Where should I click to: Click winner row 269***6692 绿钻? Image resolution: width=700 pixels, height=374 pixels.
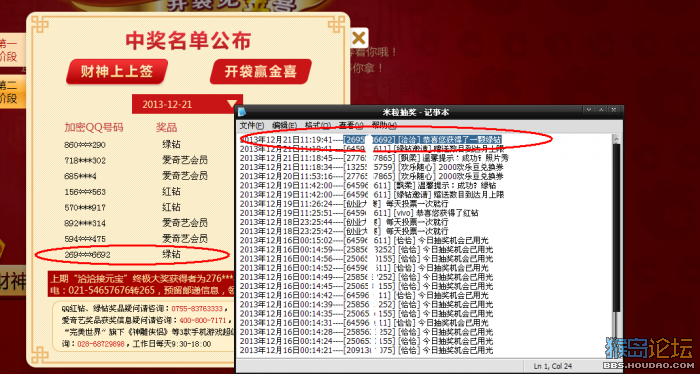(x=123, y=255)
